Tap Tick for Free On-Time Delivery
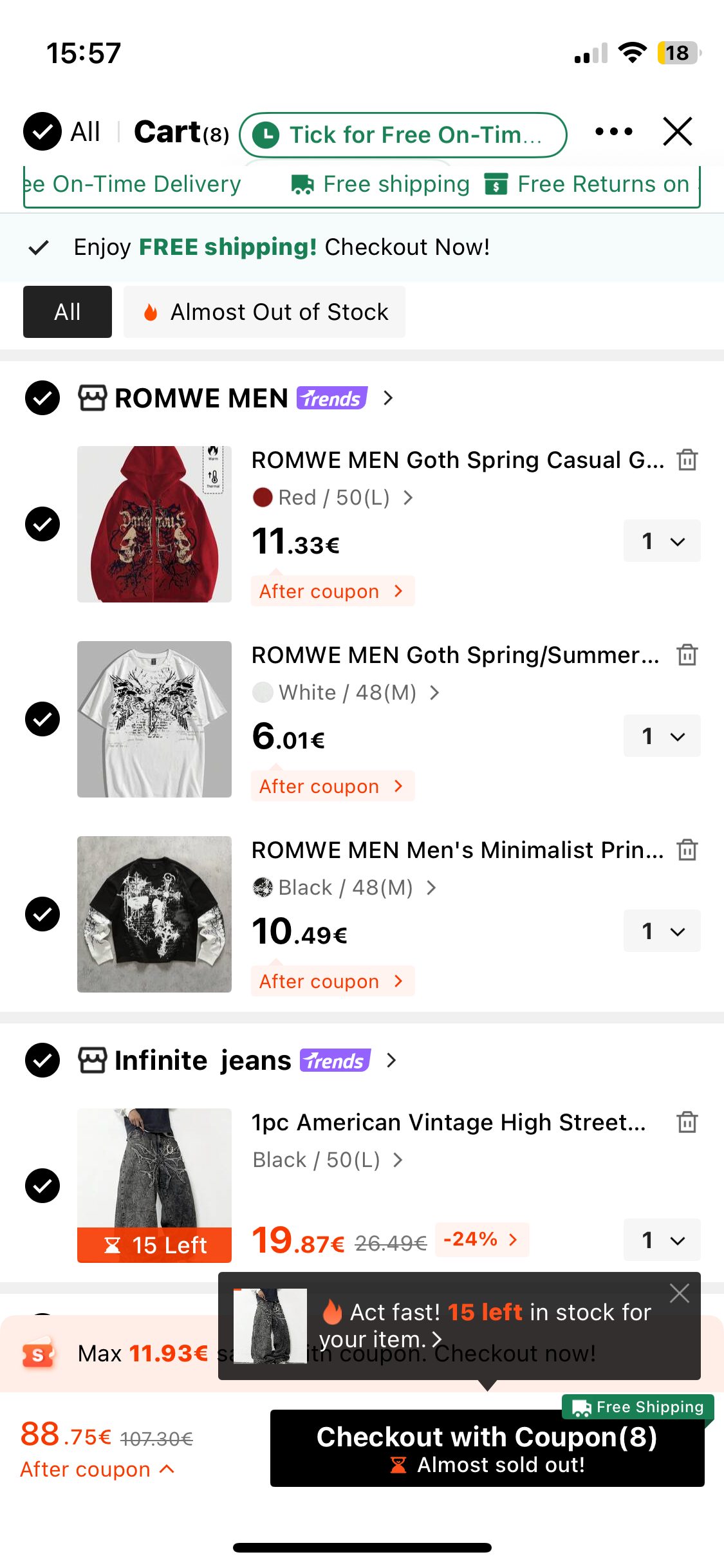The image size is (724, 1568). [x=403, y=135]
